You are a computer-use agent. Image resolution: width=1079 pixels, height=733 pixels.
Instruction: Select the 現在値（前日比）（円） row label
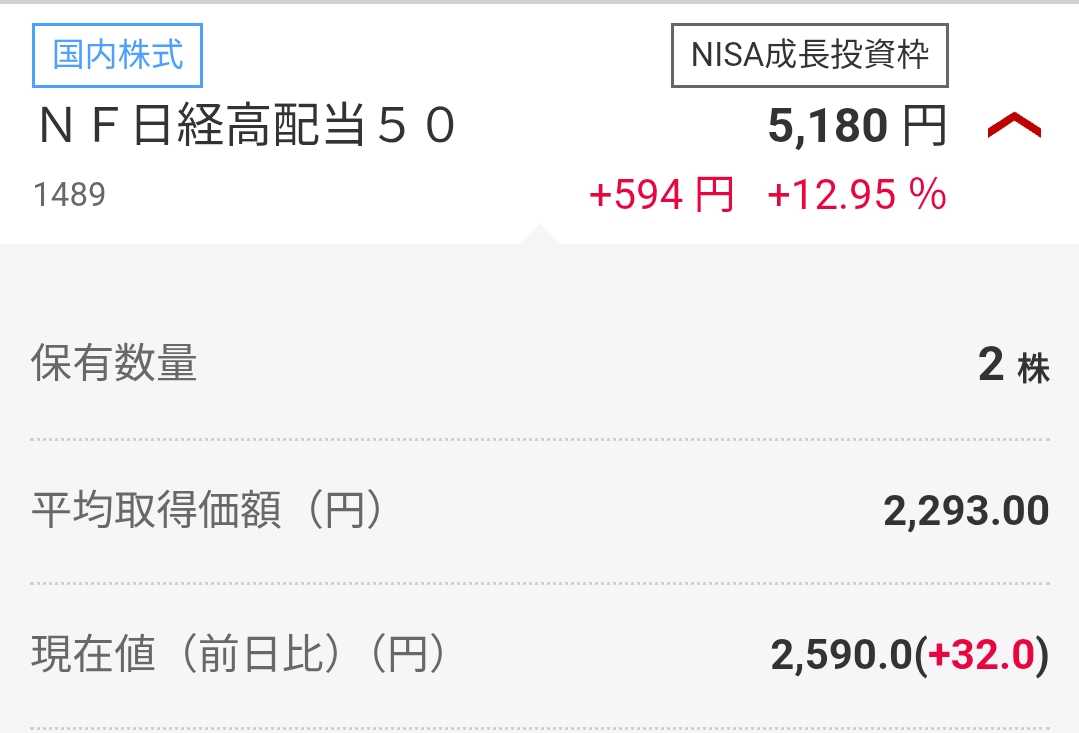237,655
